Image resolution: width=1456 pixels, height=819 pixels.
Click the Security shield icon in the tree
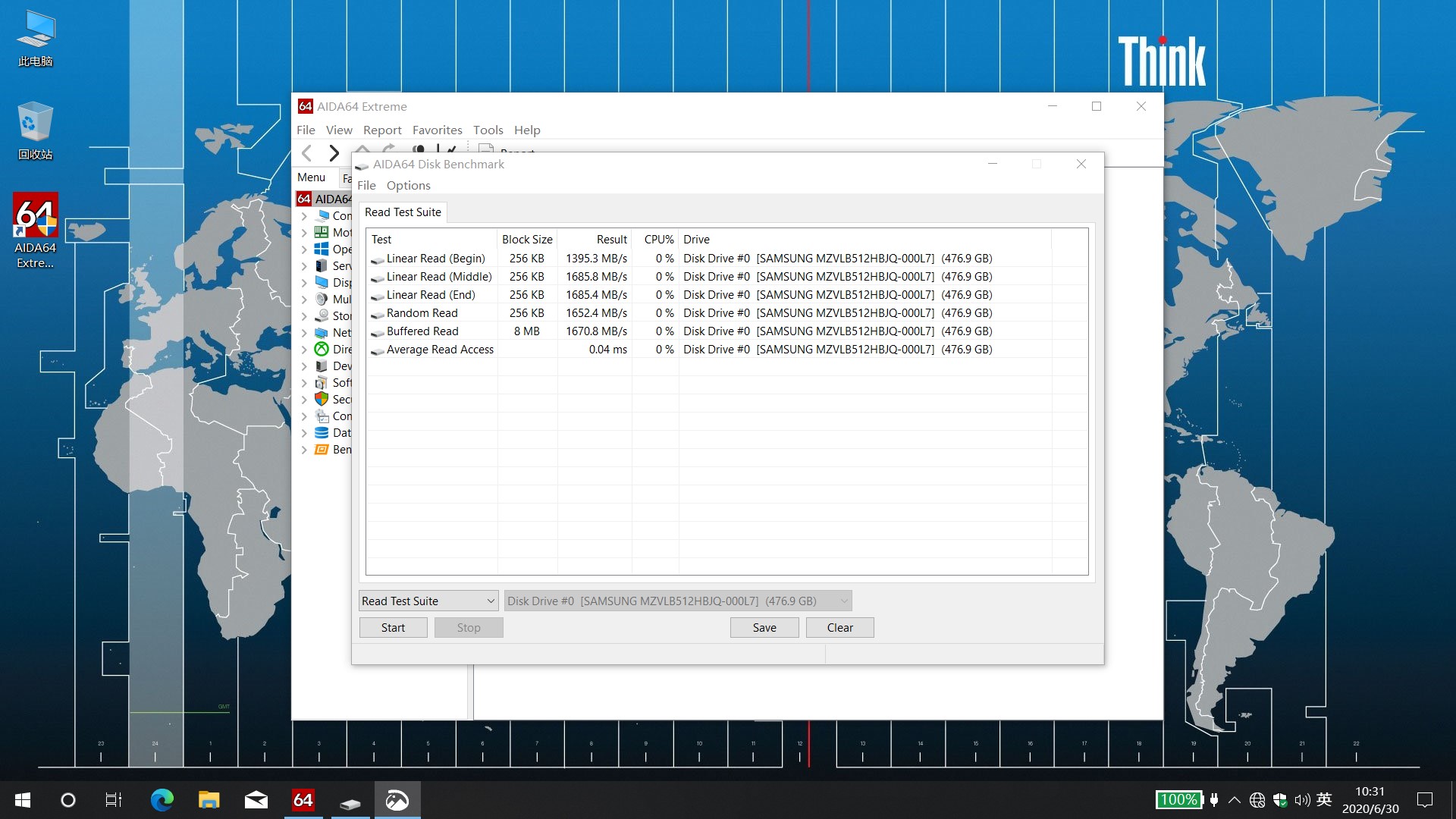click(x=322, y=399)
